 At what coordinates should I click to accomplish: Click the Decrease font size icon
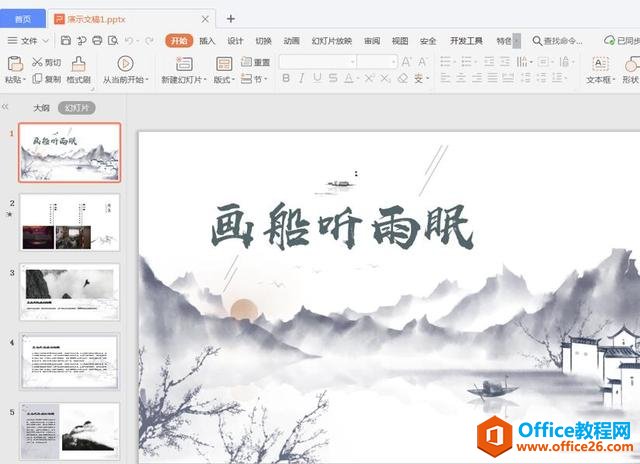tap(422, 62)
